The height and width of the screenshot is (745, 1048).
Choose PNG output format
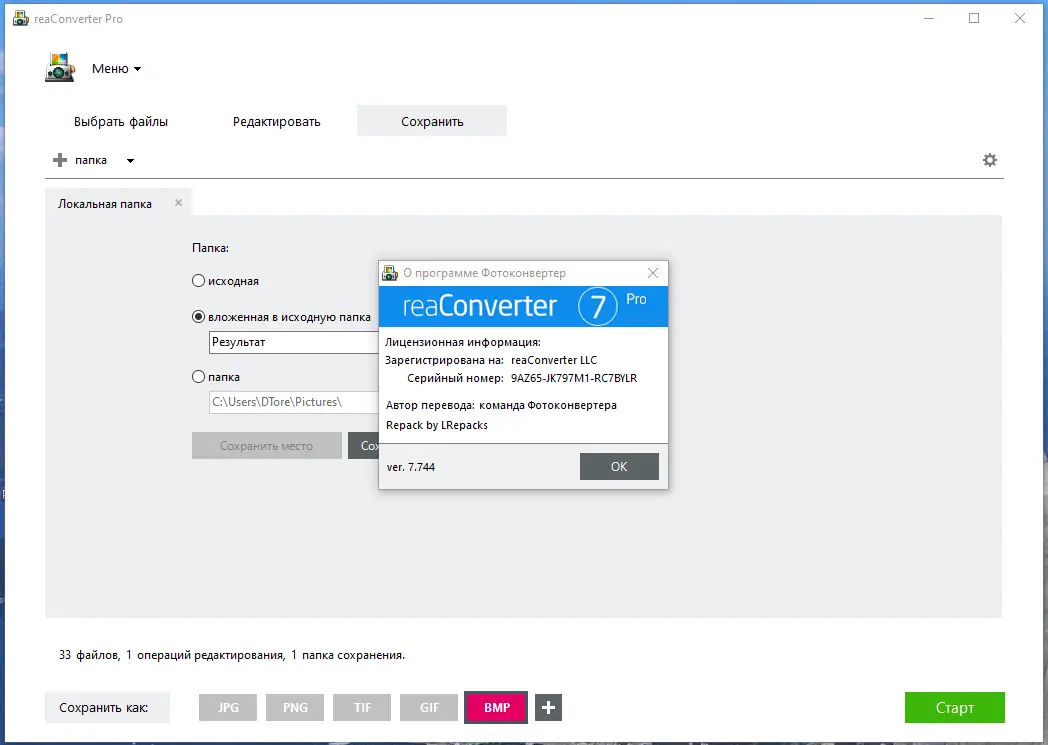(x=295, y=708)
